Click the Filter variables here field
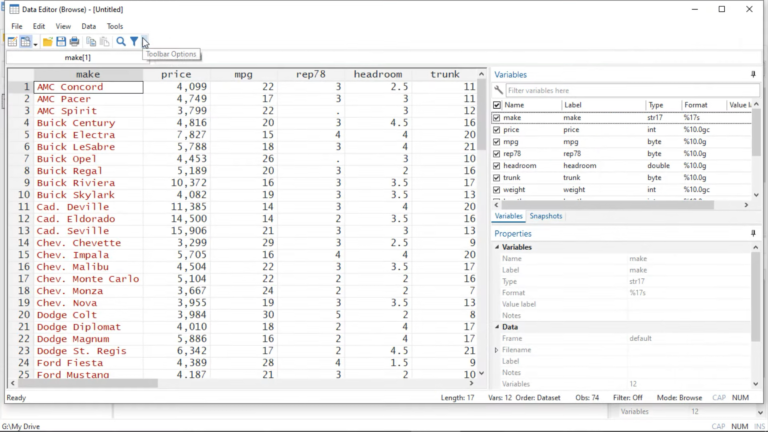The image size is (768, 432). [632, 91]
